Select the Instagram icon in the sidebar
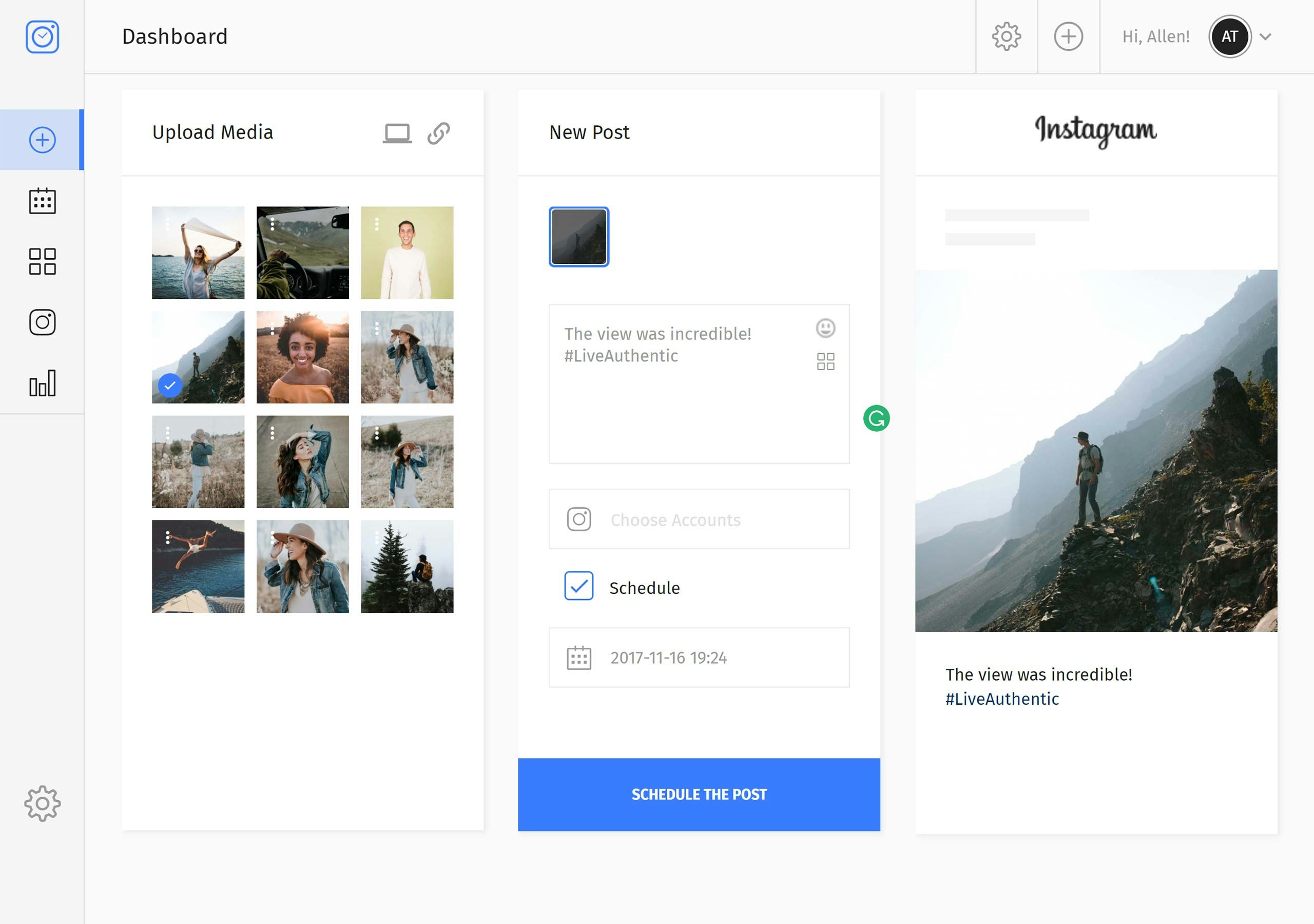1314x924 pixels. pos(42,322)
